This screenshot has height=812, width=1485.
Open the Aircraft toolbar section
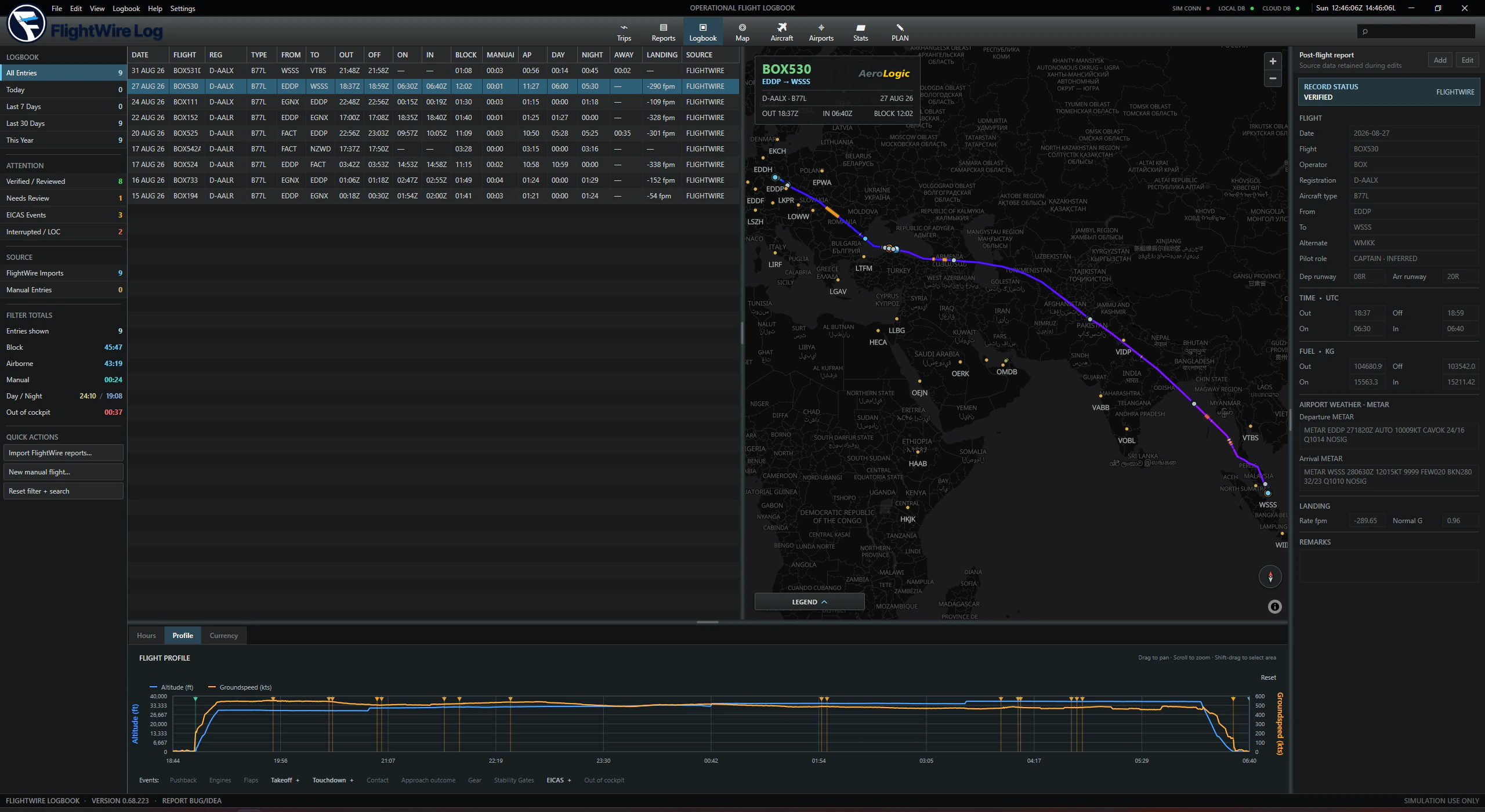point(781,32)
